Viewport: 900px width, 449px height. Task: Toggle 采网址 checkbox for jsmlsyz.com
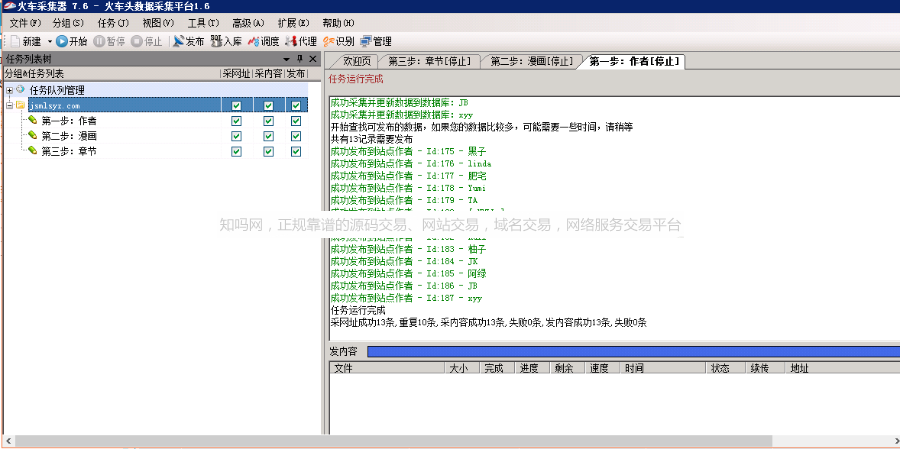[236, 106]
